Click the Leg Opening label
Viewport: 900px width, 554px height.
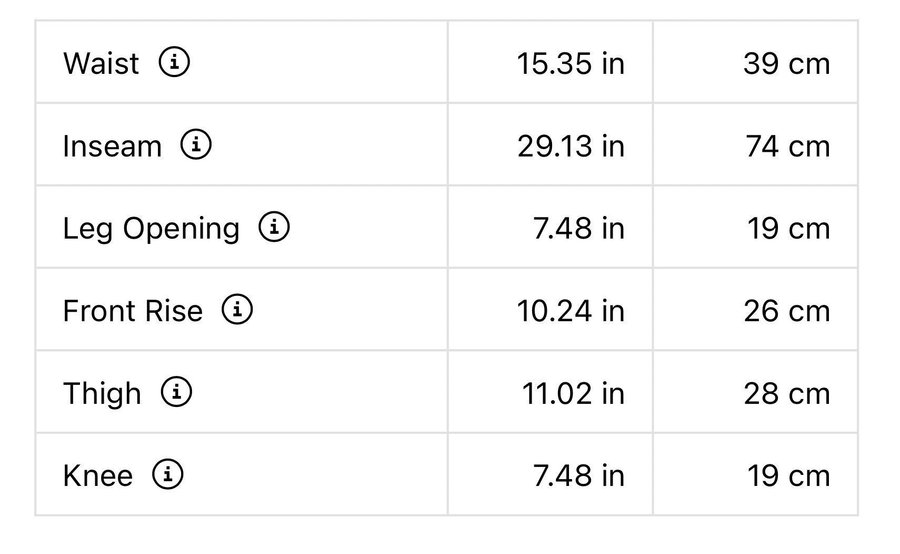[x=151, y=229]
